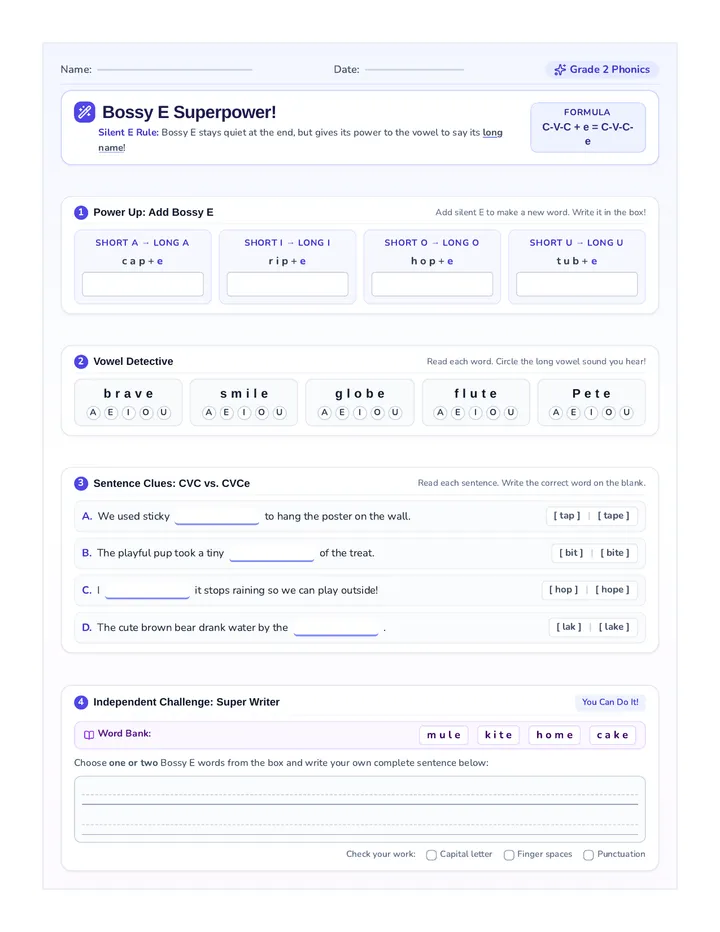Click the answer box under rip + e

point(288,284)
